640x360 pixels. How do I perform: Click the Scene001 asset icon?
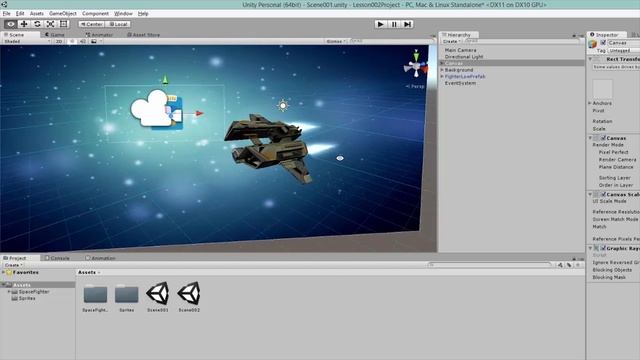(158, 293)
